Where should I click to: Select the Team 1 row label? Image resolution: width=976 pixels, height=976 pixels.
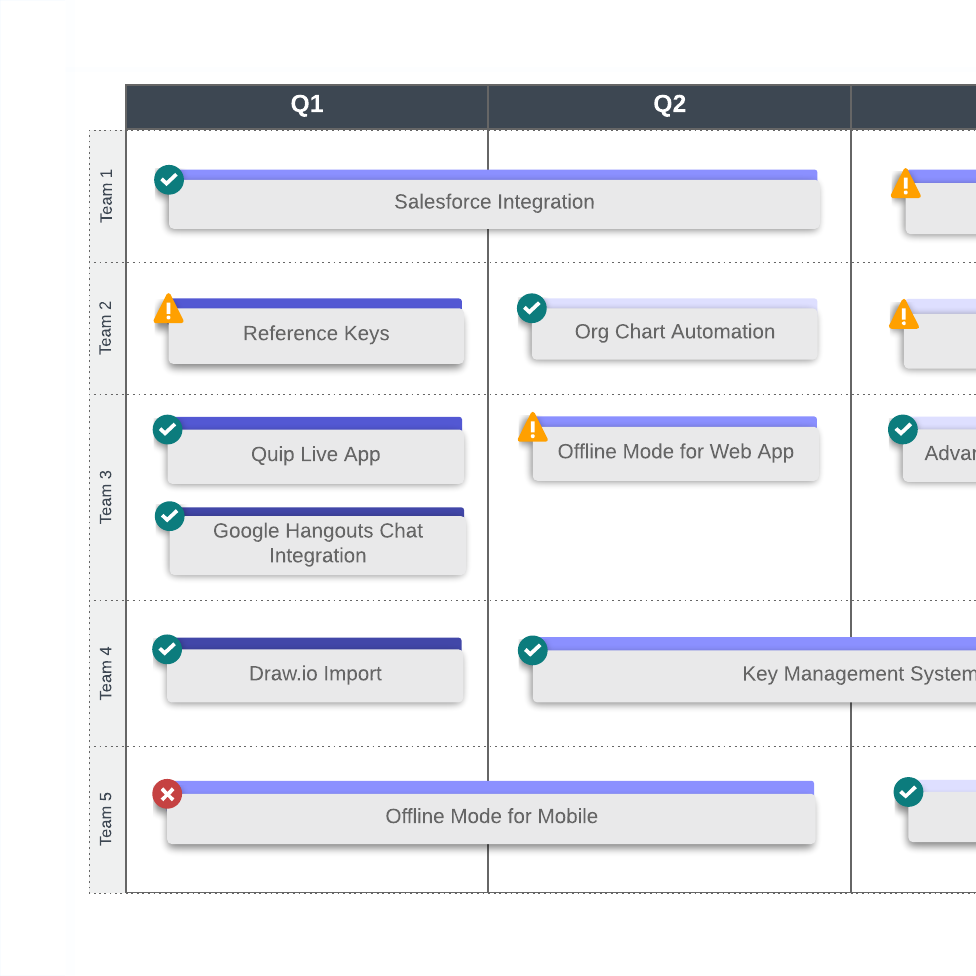tap(107, 196)
